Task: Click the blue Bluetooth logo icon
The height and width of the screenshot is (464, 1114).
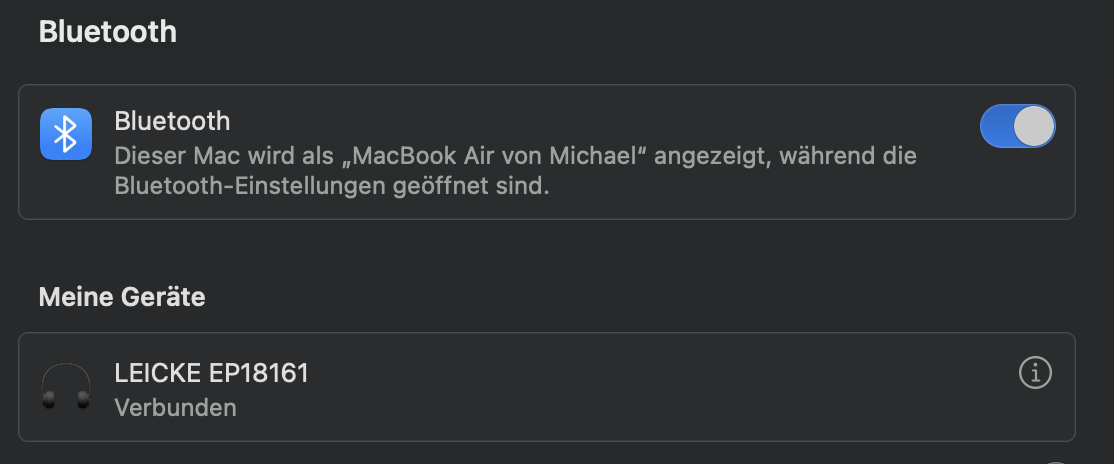Action: coord(66,134)
